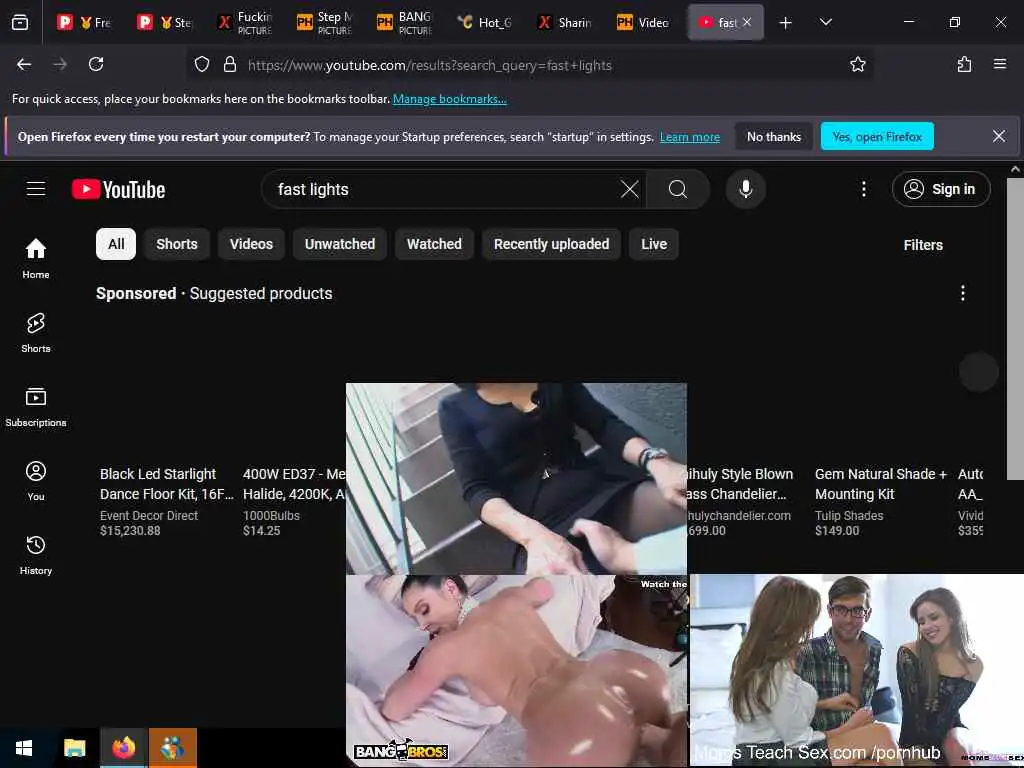
Task: Open the 'Learn more' link
Action: click(690, 137)
